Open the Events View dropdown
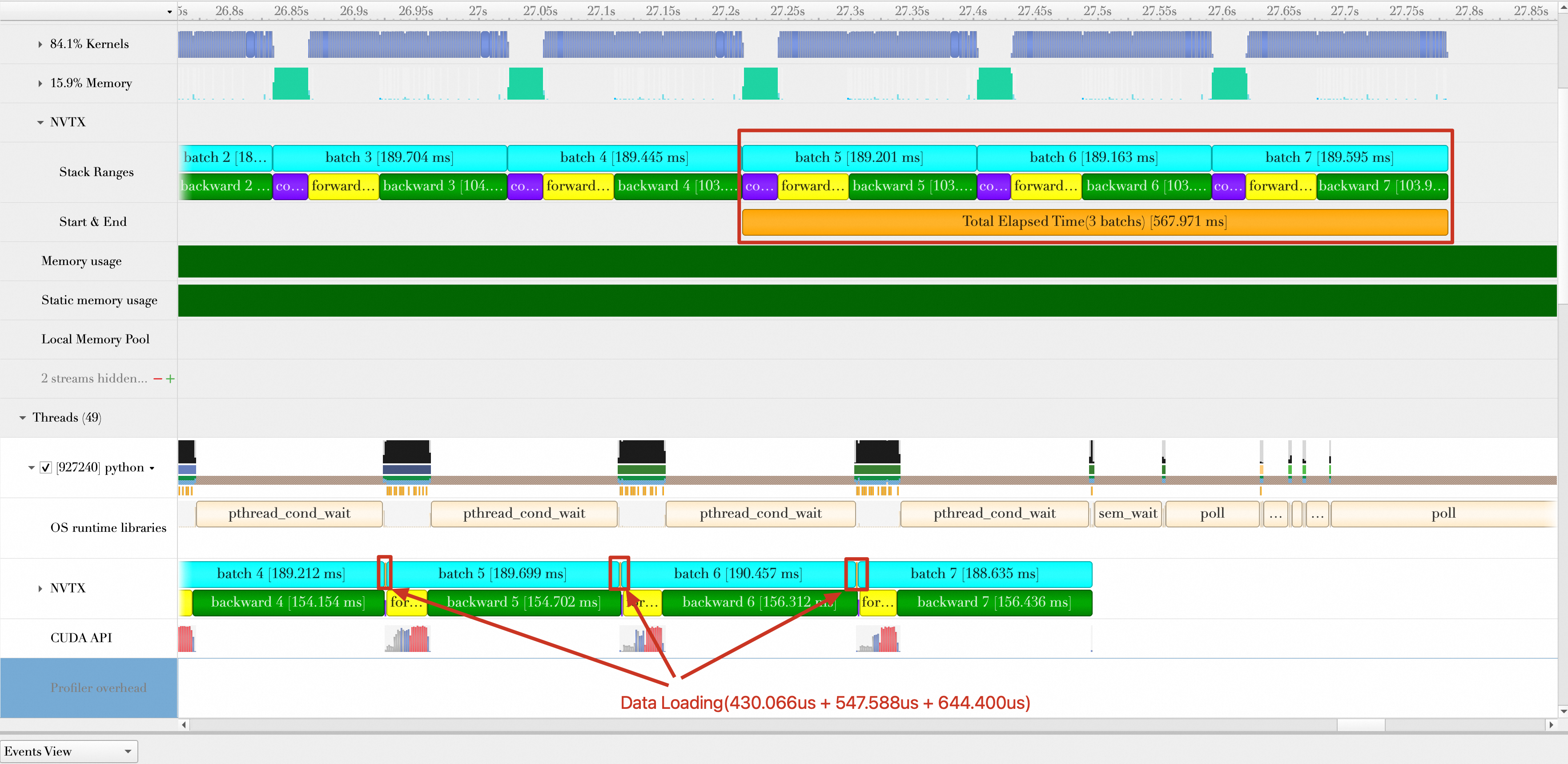The image size is (1568, 764). (69, 751)
